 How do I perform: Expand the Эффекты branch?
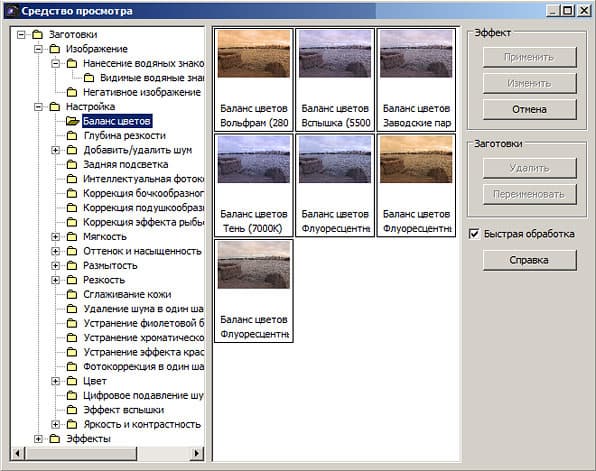(x=38, y=439)
